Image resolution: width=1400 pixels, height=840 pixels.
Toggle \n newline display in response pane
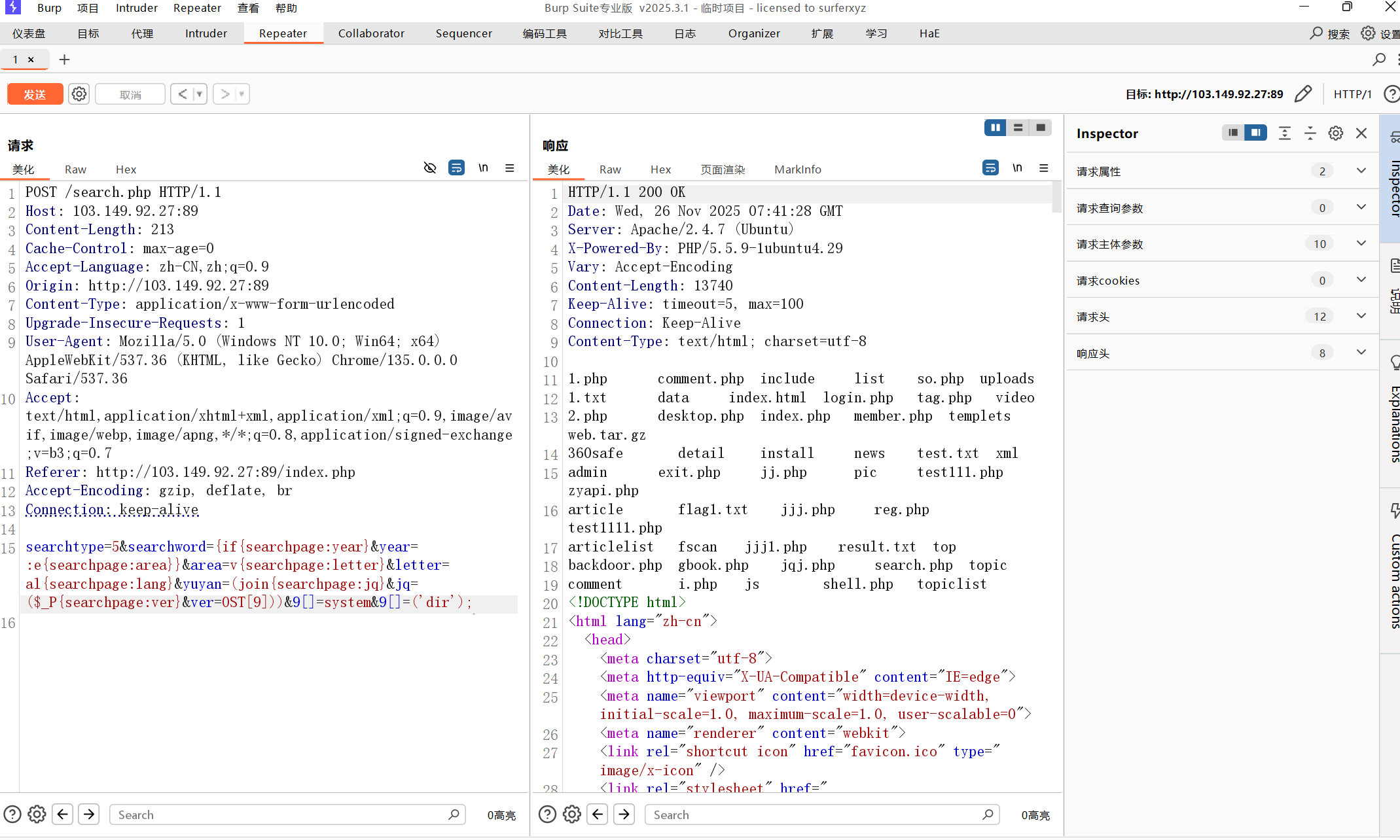click(x=1017, y=168)
